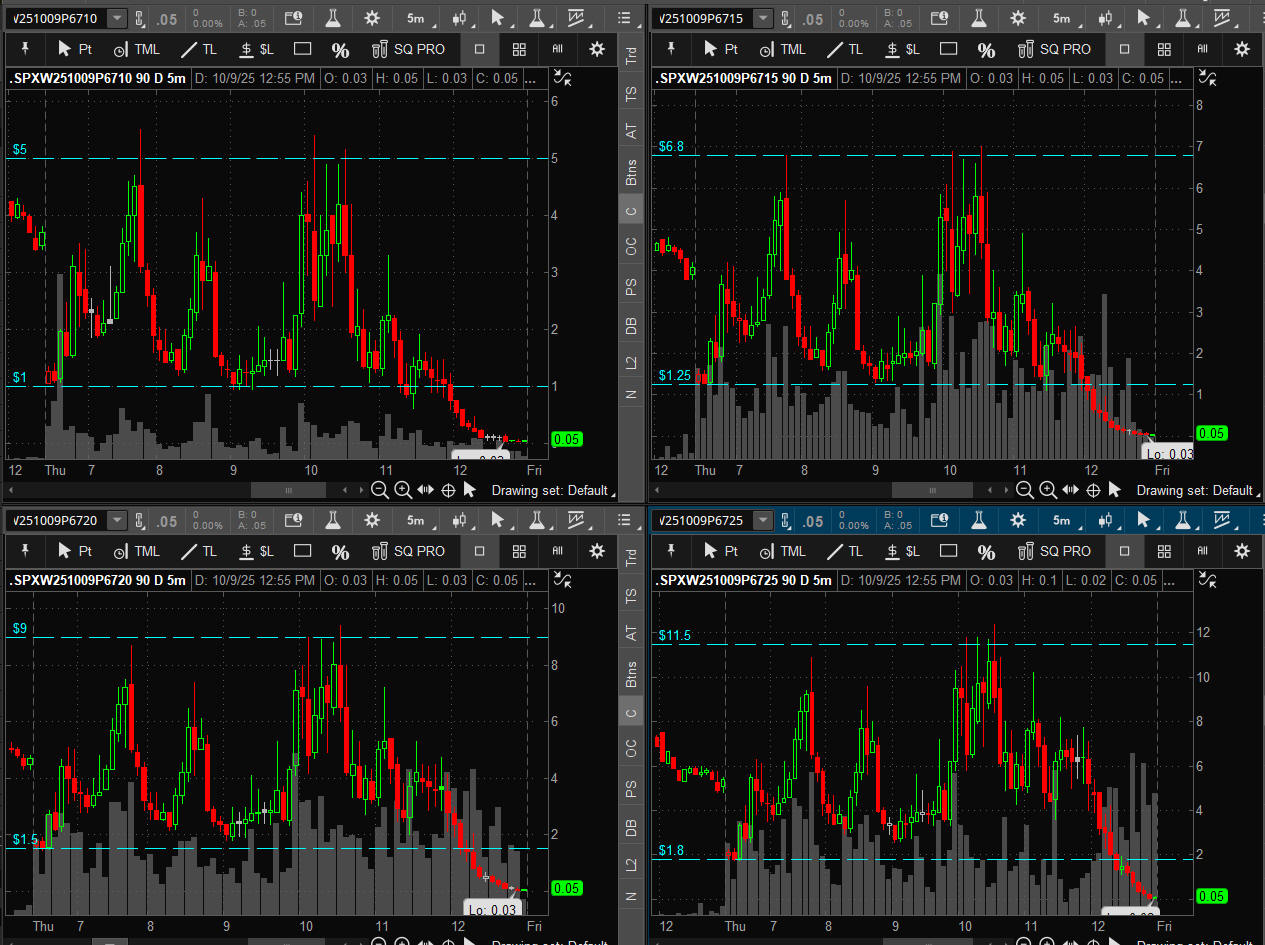1265x945 pixels.
Task: Click crosshair pan icon below top-left chart
Action: click(x=448, y=490)
